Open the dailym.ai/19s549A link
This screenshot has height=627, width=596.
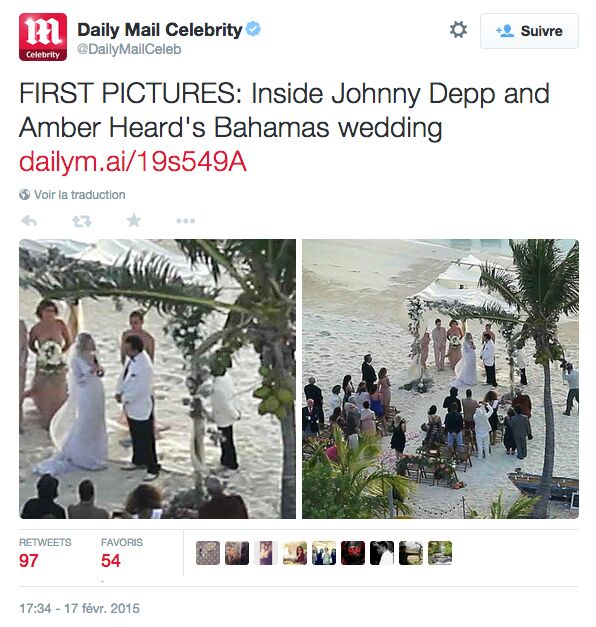(x=132, y=162)
